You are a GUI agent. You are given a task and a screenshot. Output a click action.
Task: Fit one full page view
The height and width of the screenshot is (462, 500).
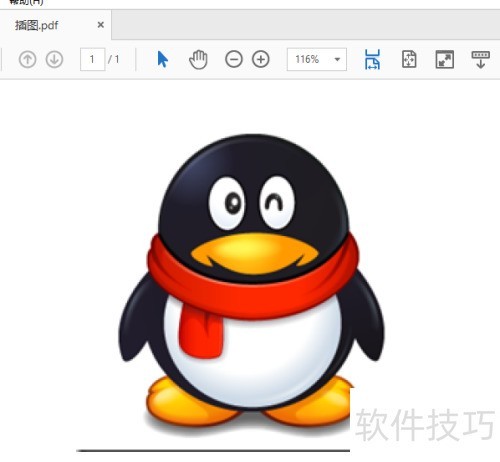click(x=409, y=60)
